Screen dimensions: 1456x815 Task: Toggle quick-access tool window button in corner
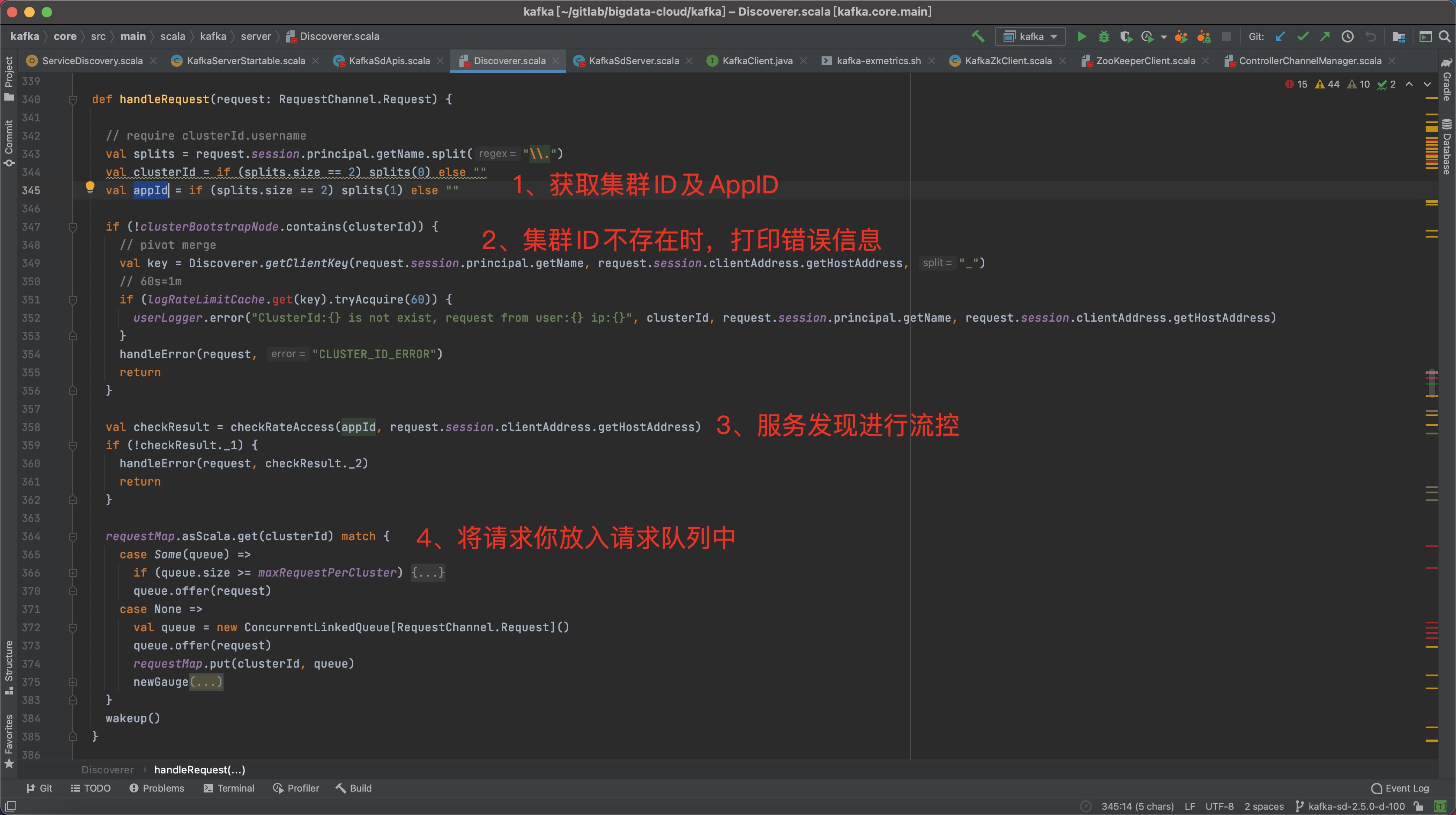10,806
